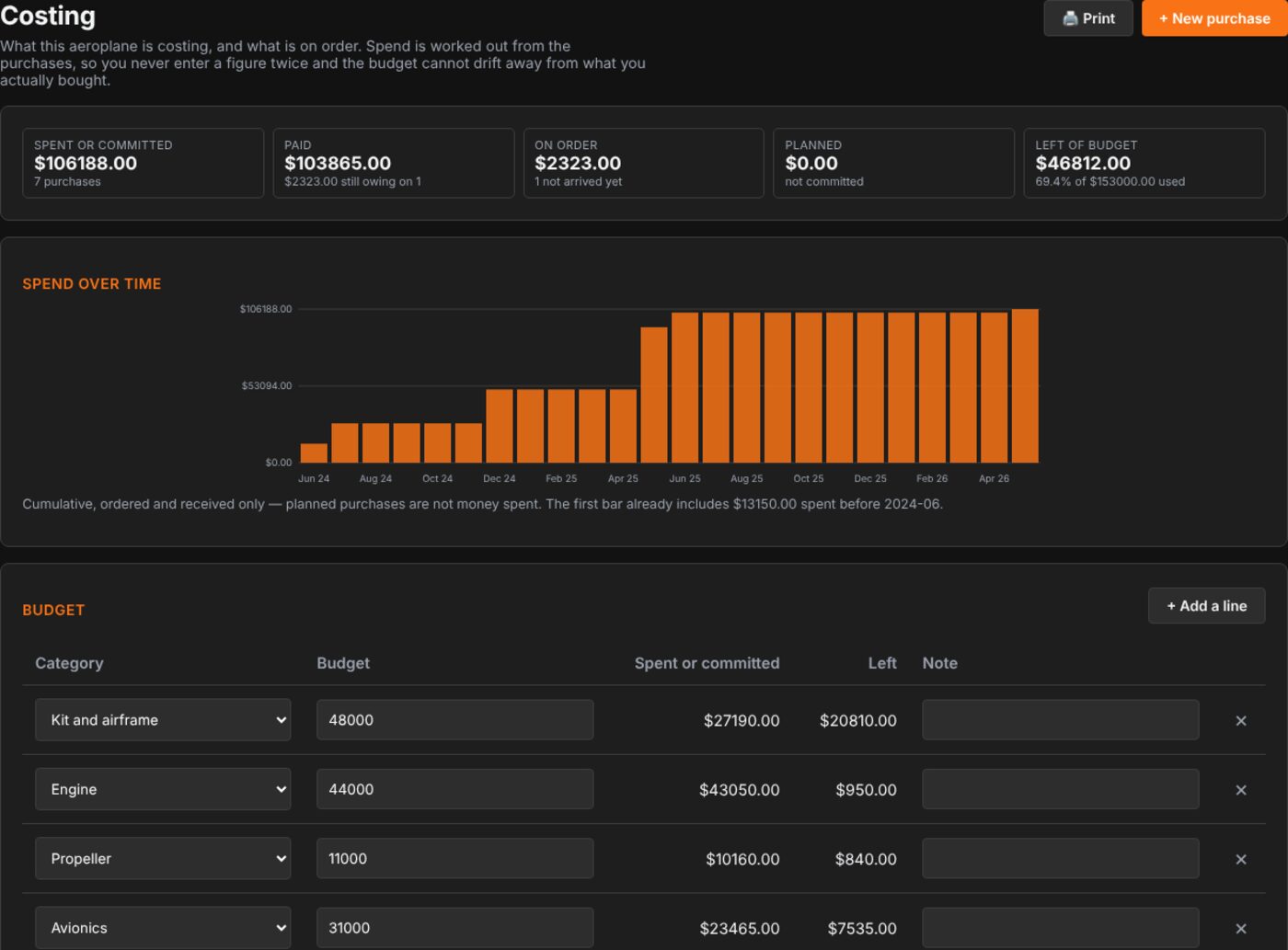This screenshot has width=1288, height=950.
Task: Remove the Kit and airframe budget line
Action: (x=1240, y=721)
